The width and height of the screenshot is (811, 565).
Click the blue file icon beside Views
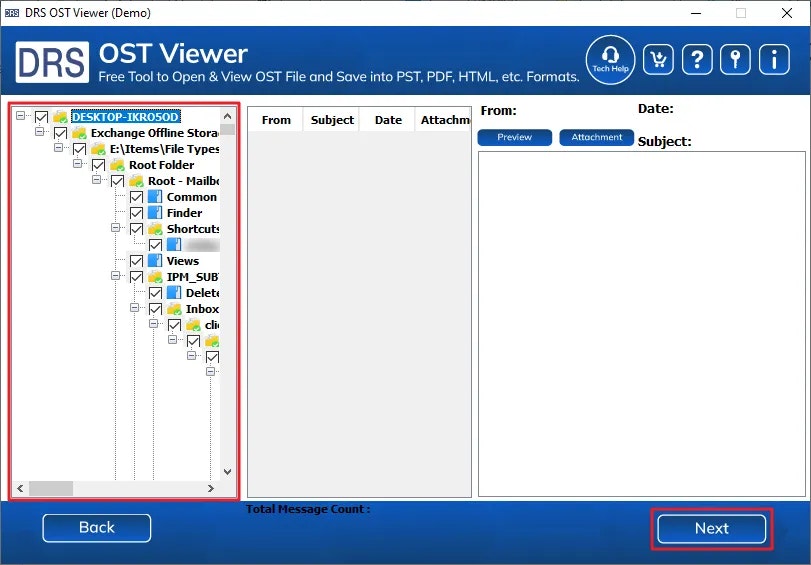pyautogui.click(x=155, y=261)
